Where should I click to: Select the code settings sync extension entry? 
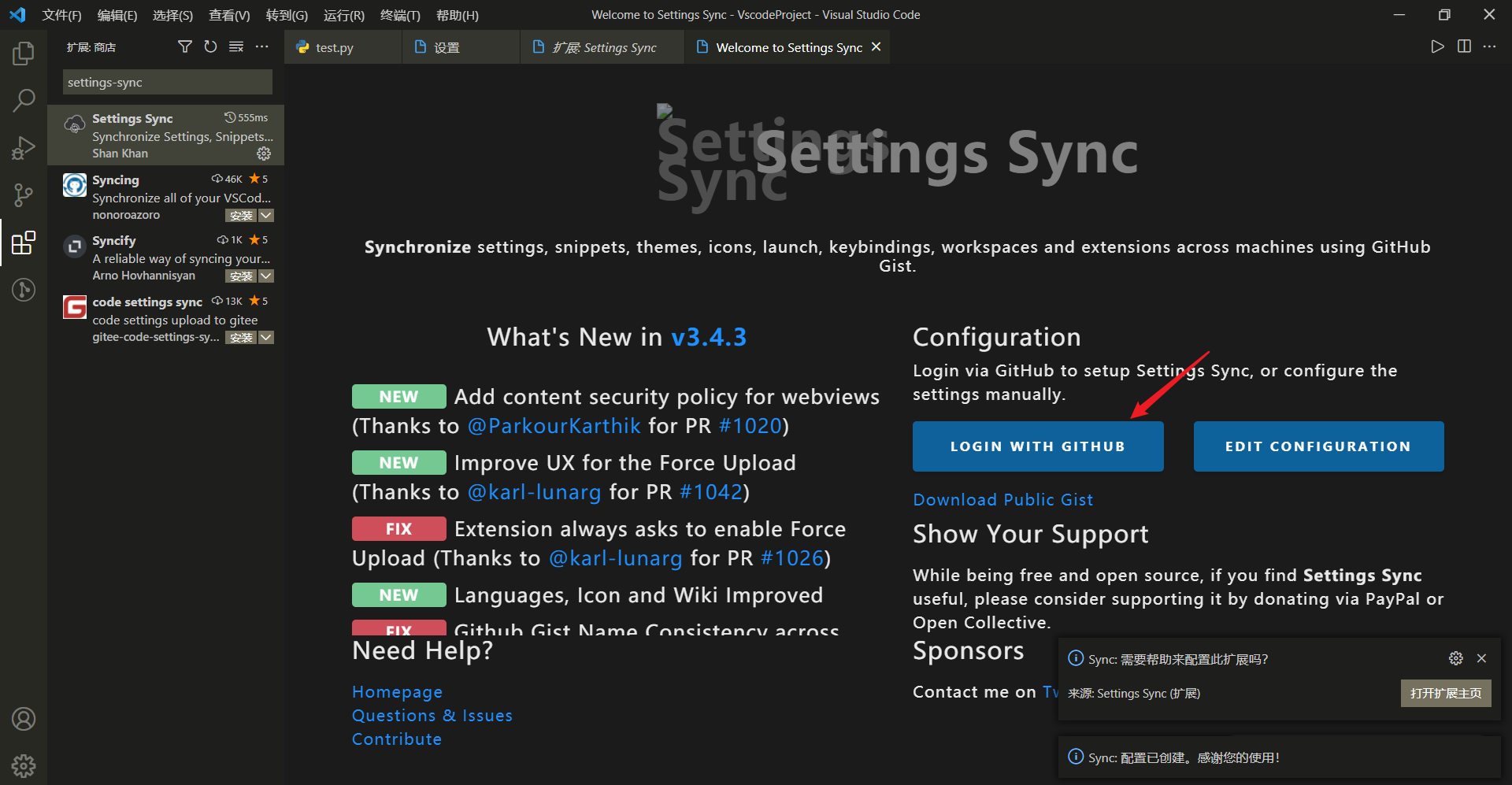(165, 318)
